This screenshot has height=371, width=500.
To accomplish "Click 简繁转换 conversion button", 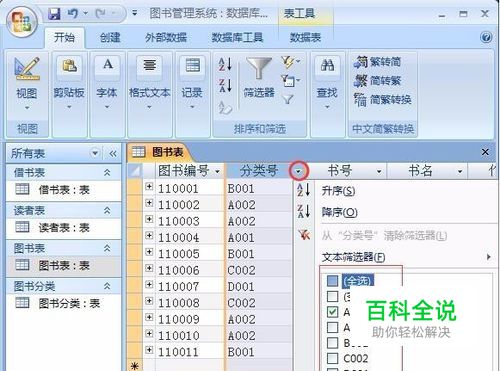I will pyautogui.click(x=383, y=100).
